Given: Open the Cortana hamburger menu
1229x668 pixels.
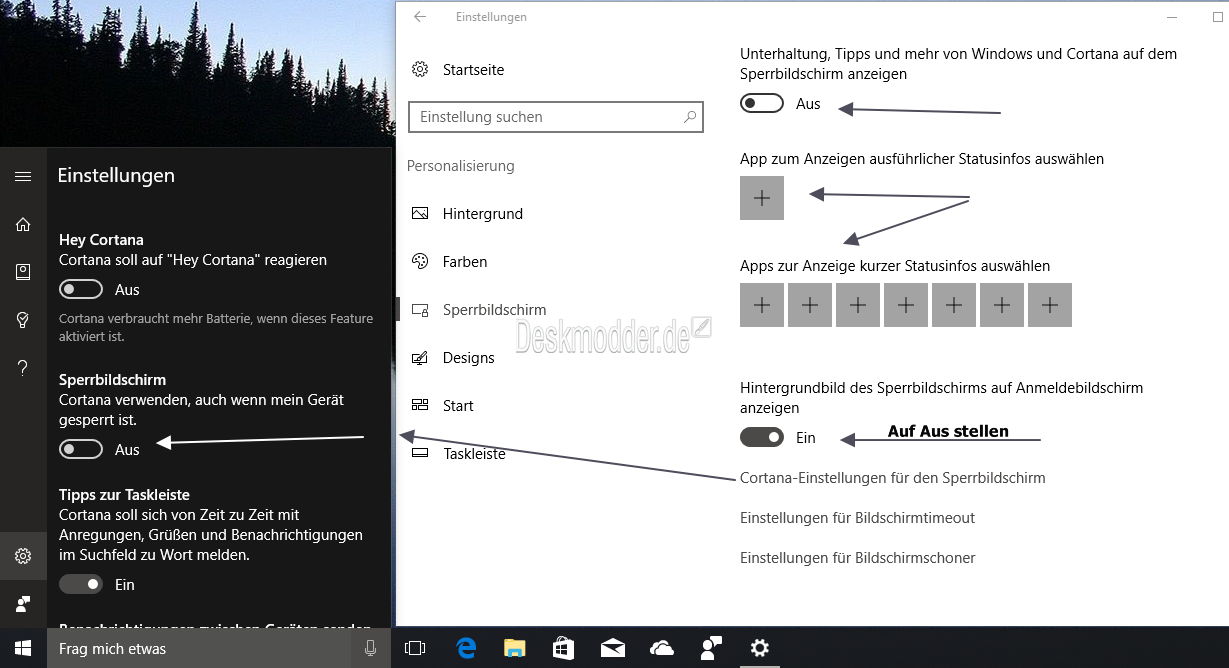Looking at the screenshot, I should tap(23, 176).
